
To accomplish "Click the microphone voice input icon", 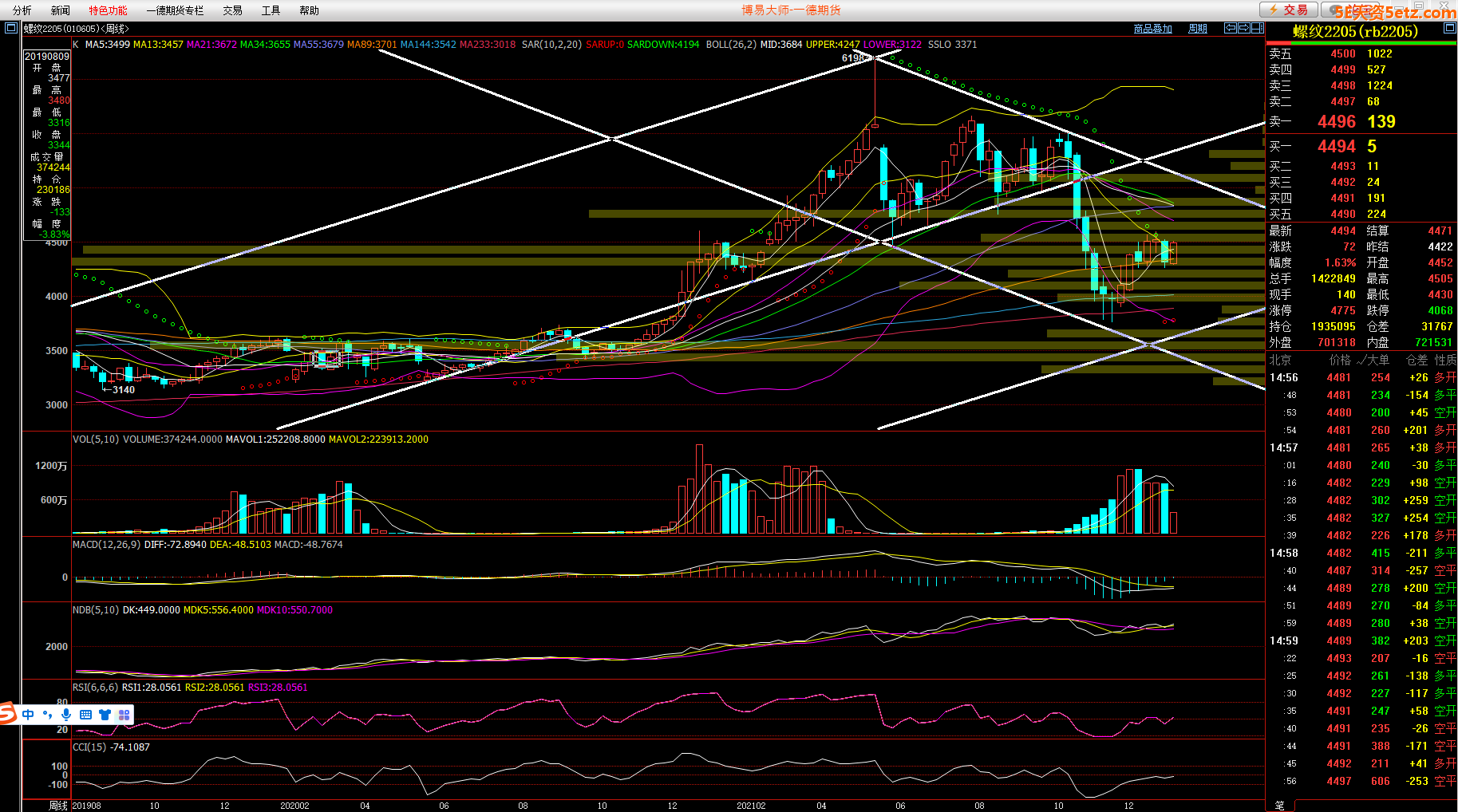I will 66,715.
